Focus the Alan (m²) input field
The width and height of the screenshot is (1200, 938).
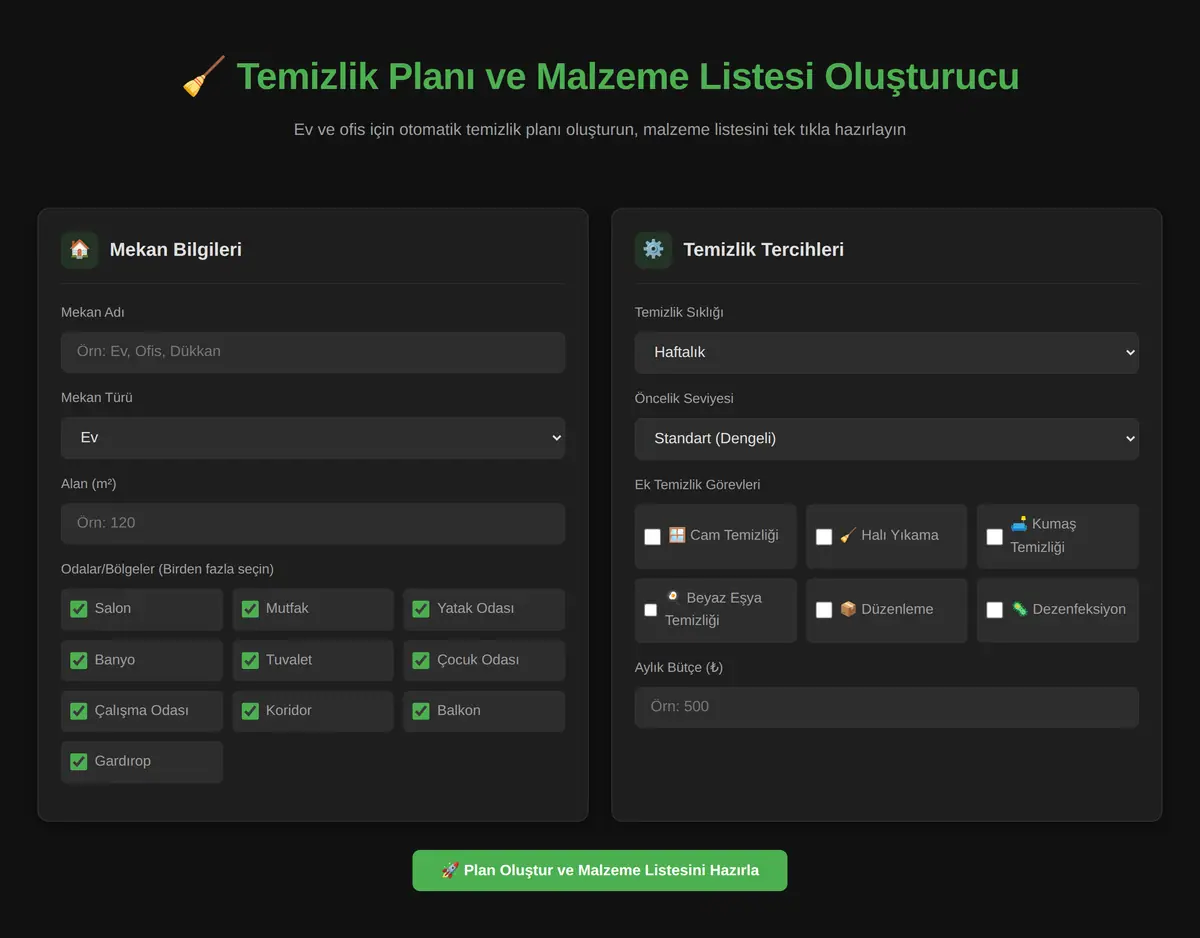pyautogui.click(x=313, y=523)
